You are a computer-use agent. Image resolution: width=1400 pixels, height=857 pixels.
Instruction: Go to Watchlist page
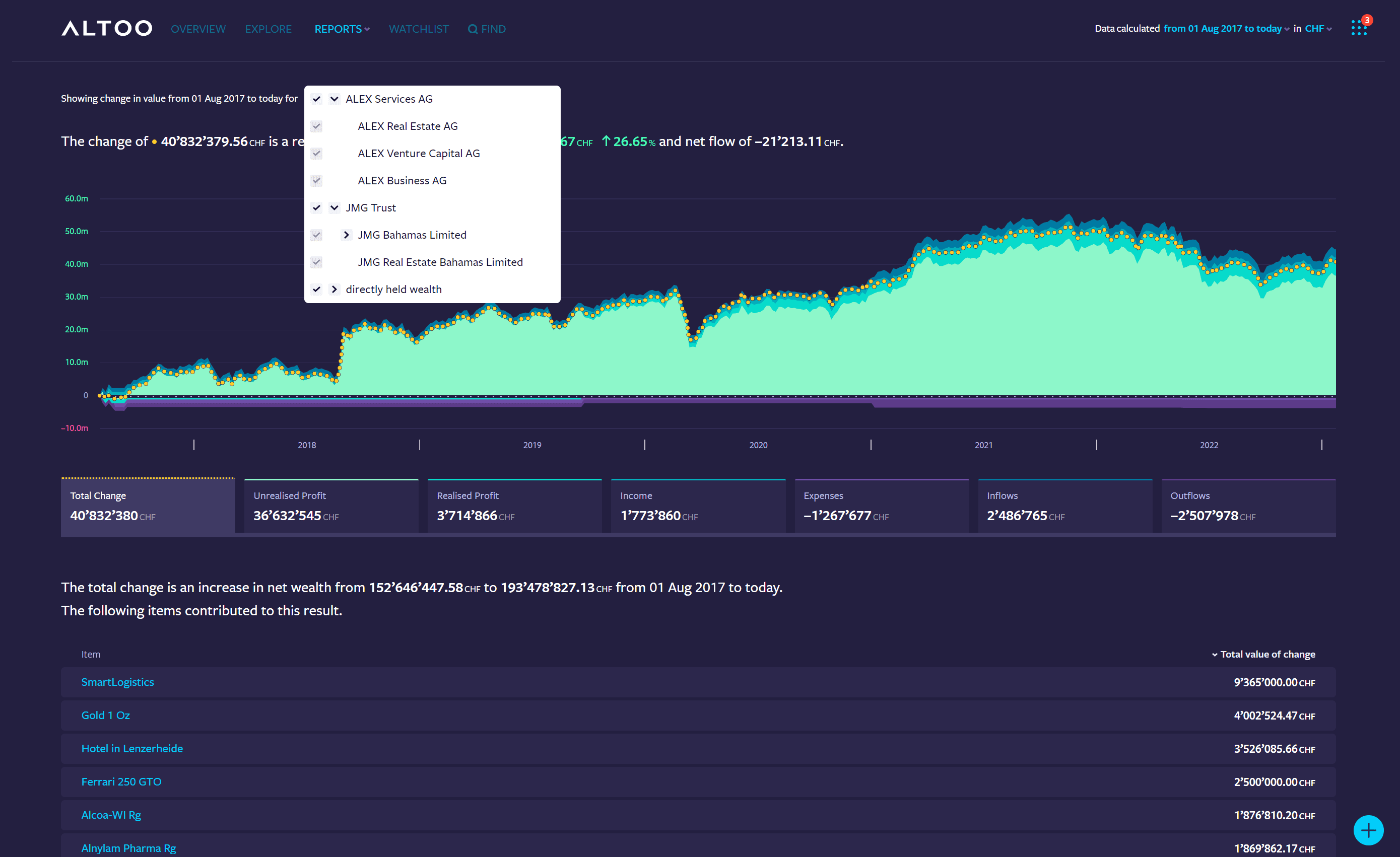click(x=419, y=29)
